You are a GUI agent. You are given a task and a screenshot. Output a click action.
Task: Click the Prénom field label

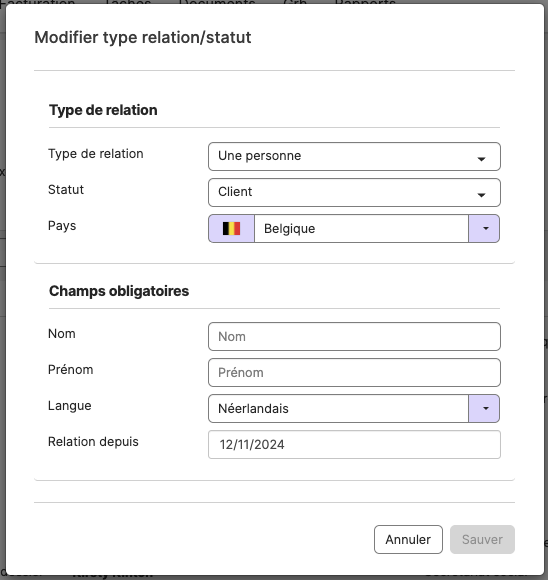coord(71,370)
